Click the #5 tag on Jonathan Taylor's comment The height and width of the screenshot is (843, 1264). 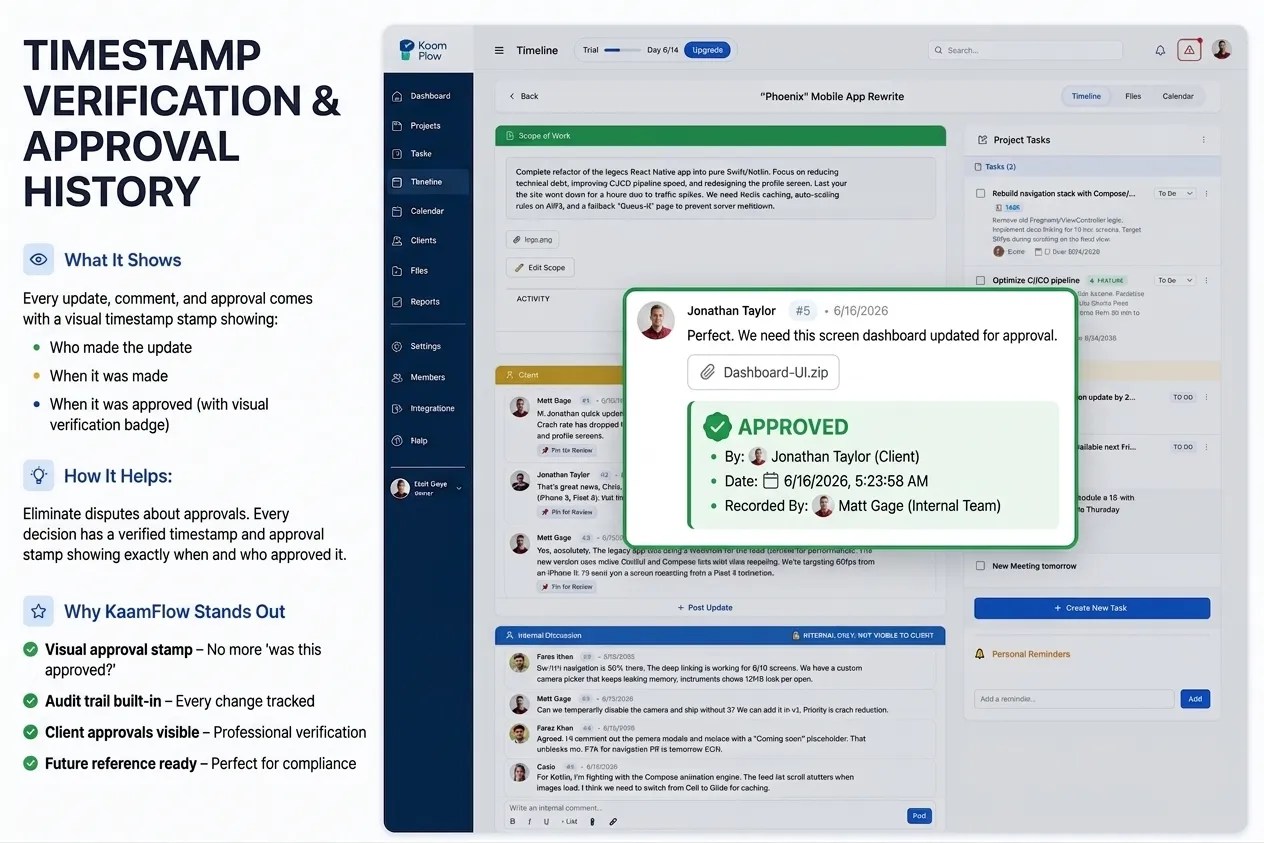click(802, 311)
